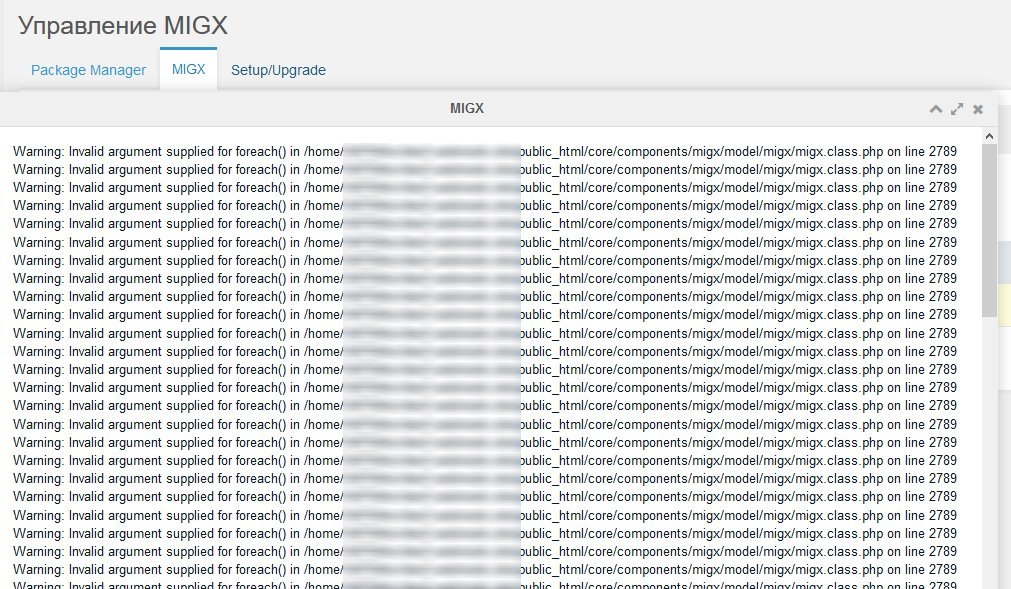Close the MIGX window

point(978,109)
